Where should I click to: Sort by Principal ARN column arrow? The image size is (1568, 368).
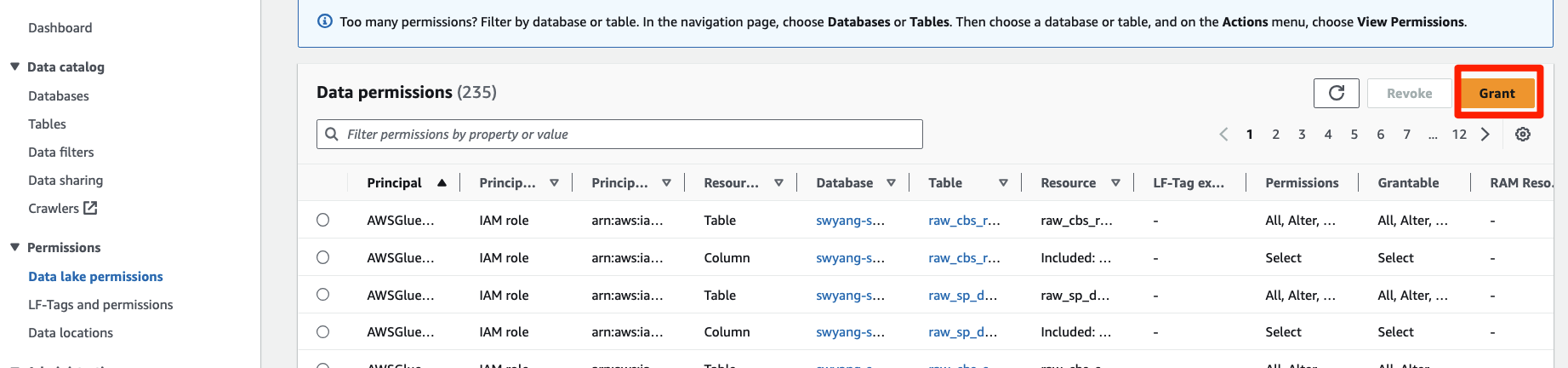tap(666, 182)
